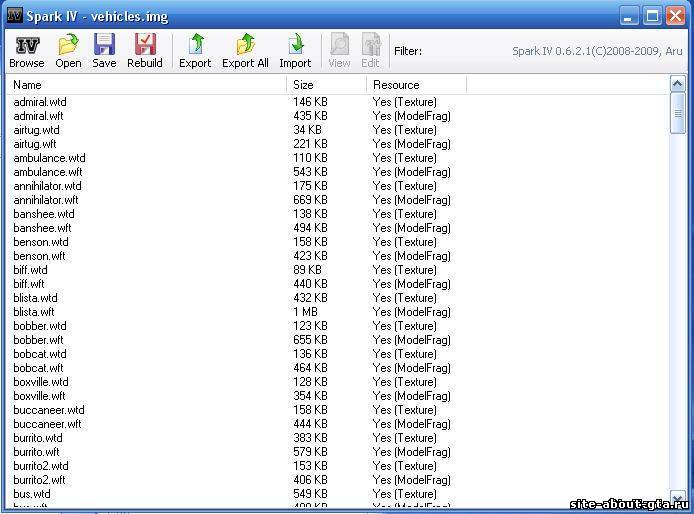Select bobcat.wtd file
694x514 pixels.
[x=40, y=354]
